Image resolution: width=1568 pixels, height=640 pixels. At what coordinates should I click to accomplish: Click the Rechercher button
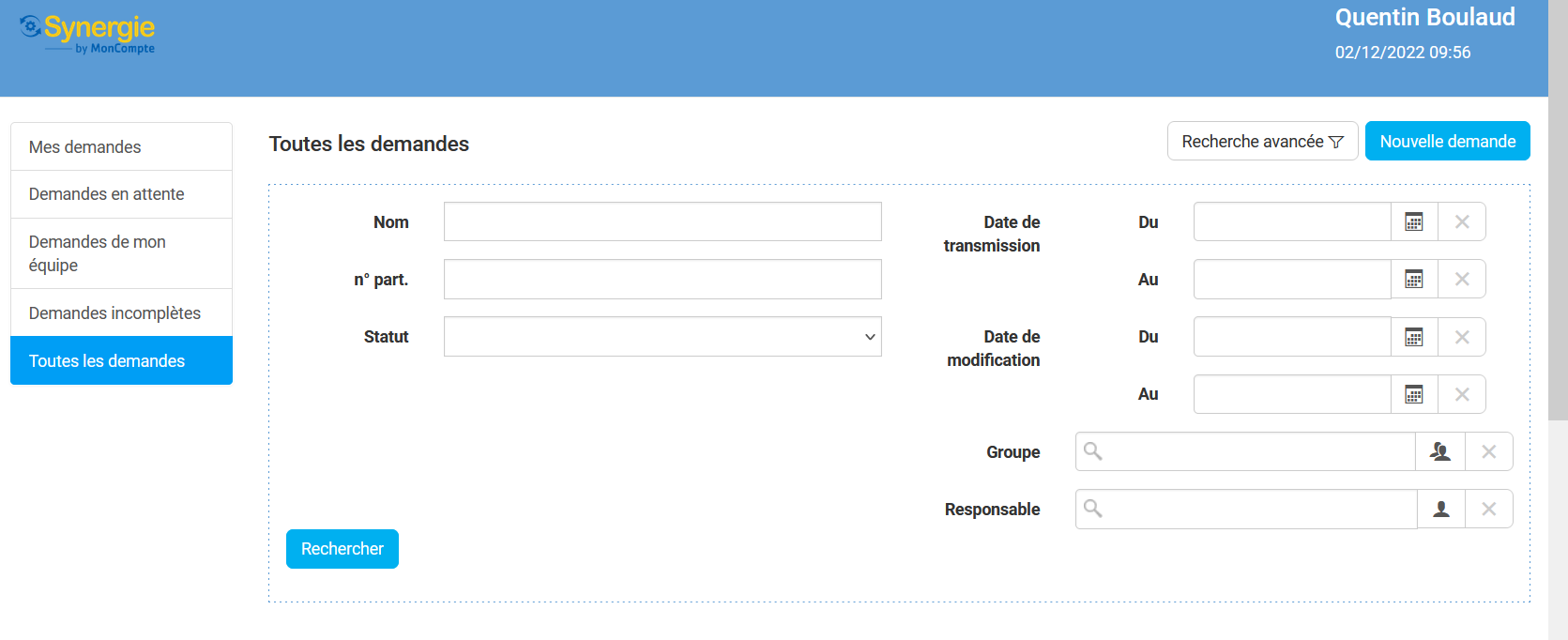(342, 549)
